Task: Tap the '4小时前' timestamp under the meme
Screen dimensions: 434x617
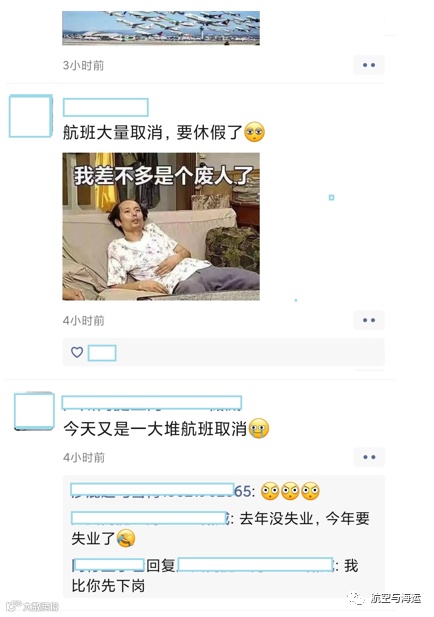Action: (x=84, y=321)
